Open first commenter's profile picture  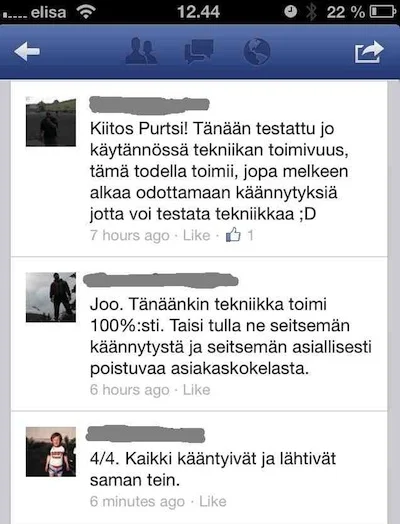point(51,122)
